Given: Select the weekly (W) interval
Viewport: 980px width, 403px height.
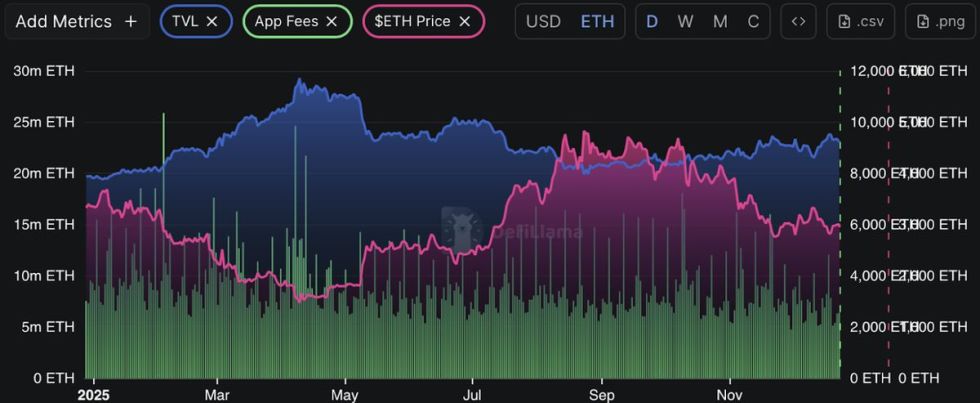Looking at the screenshot, I should coord(685,21).
